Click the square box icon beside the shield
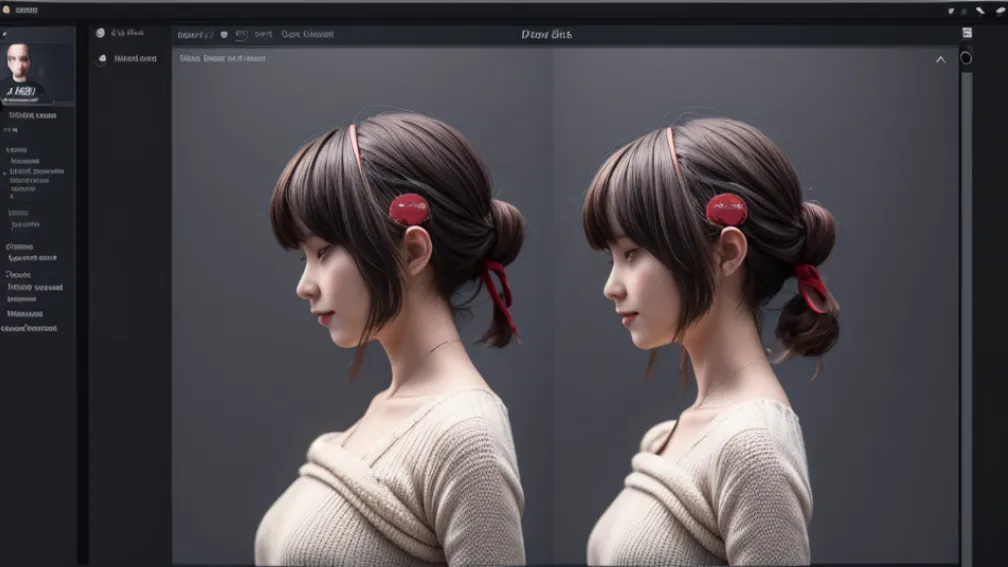1008x567 pixels. 241,35
